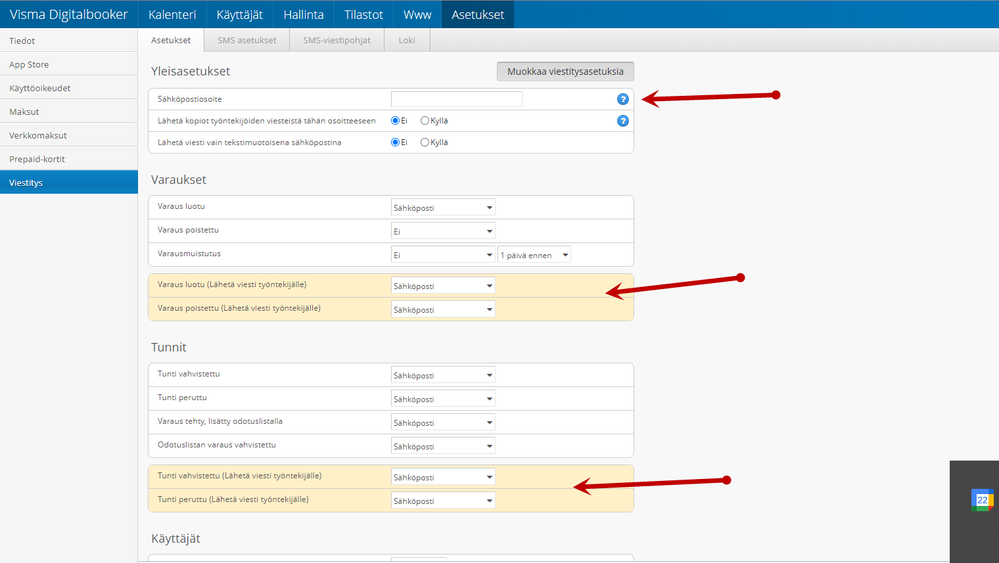Click Muokkaa viestitysasetuksia button
This screenshot has width=999, height=563.
click(x=565, y=71)
